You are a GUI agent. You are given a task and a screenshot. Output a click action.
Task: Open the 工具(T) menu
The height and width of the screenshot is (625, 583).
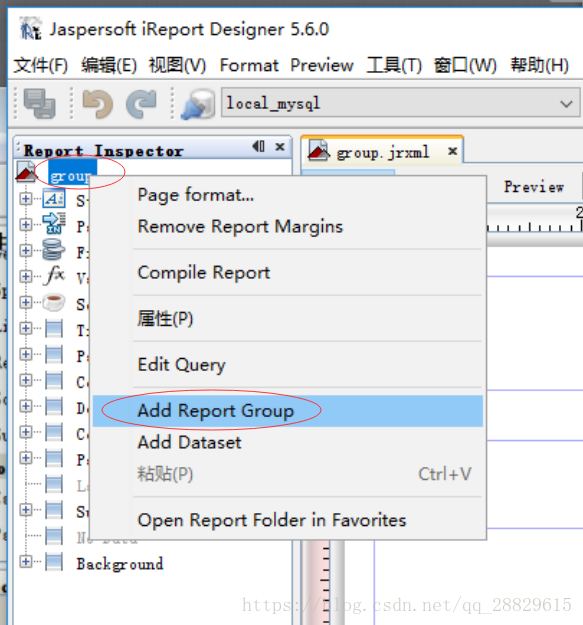click(394, 65)
